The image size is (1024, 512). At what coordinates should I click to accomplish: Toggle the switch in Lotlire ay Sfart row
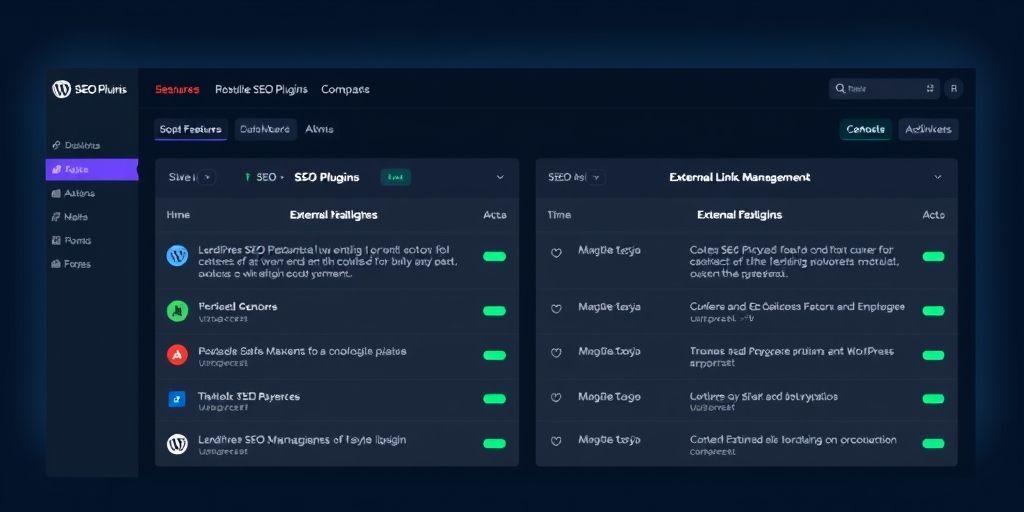click(x=933, y=399)
